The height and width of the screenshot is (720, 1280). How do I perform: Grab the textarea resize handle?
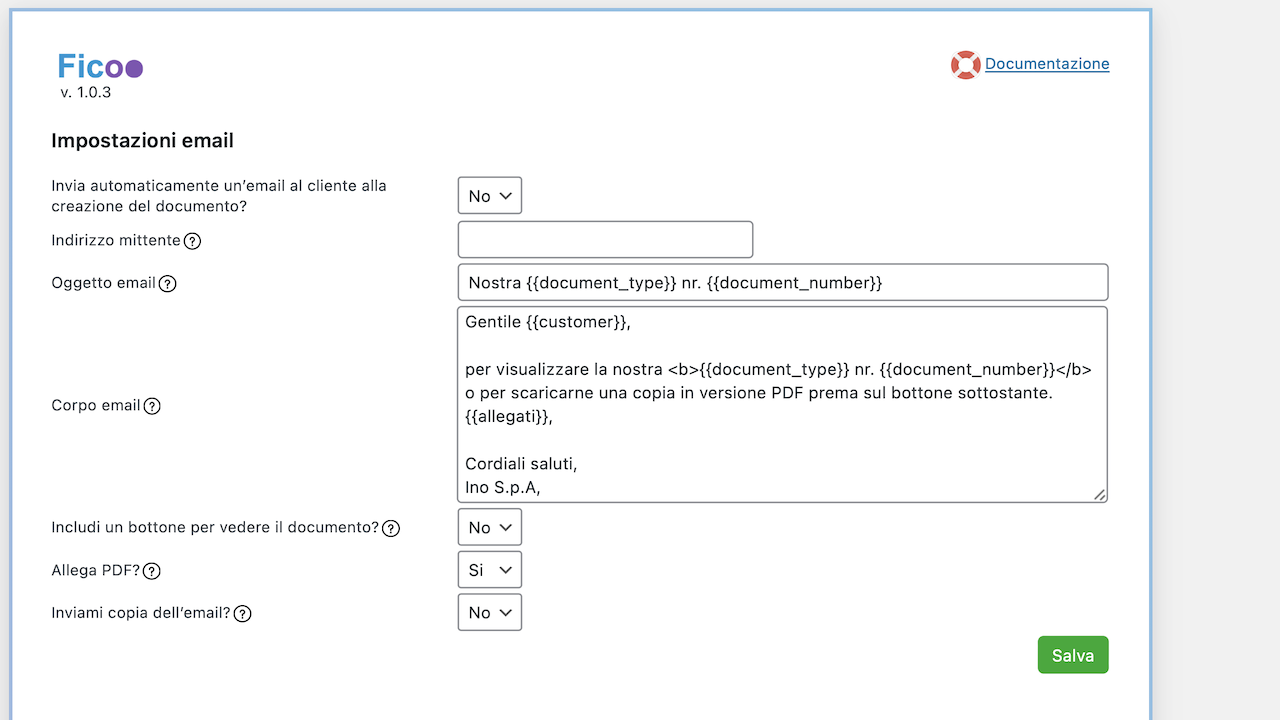[1099, 494]
